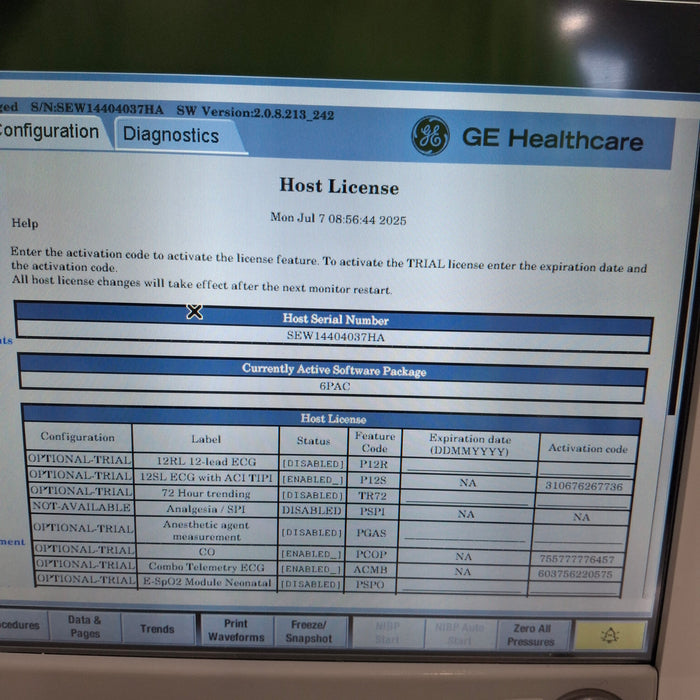Click activation code 310676267736
This screenshot has width=700, height=700.
[584, 486]
